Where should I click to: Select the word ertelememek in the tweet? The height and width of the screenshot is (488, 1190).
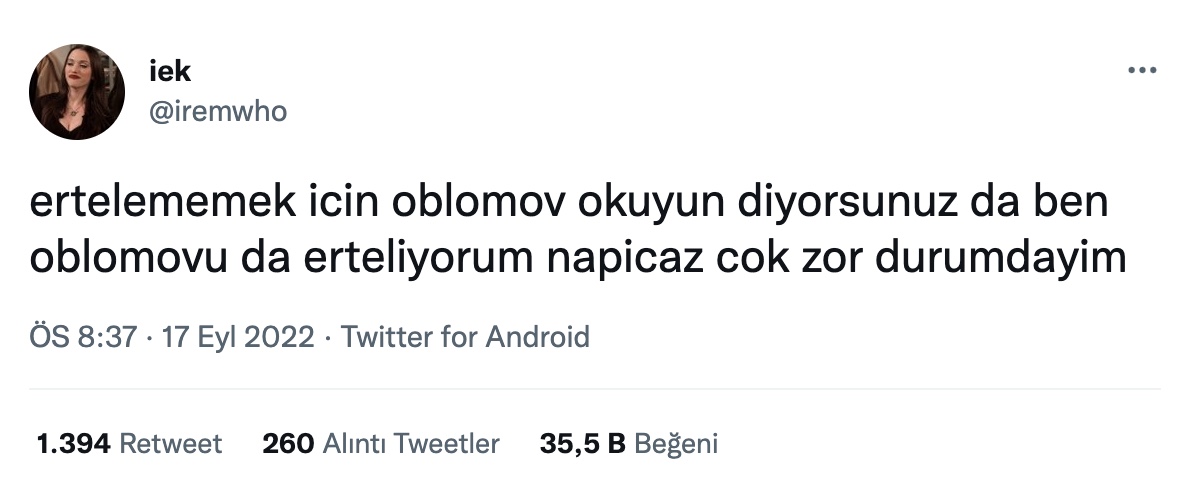tap(162, 203)
